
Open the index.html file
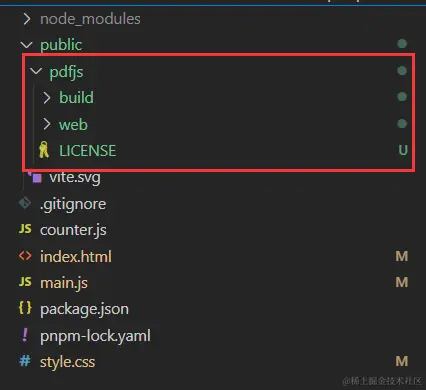coord(76,257)
